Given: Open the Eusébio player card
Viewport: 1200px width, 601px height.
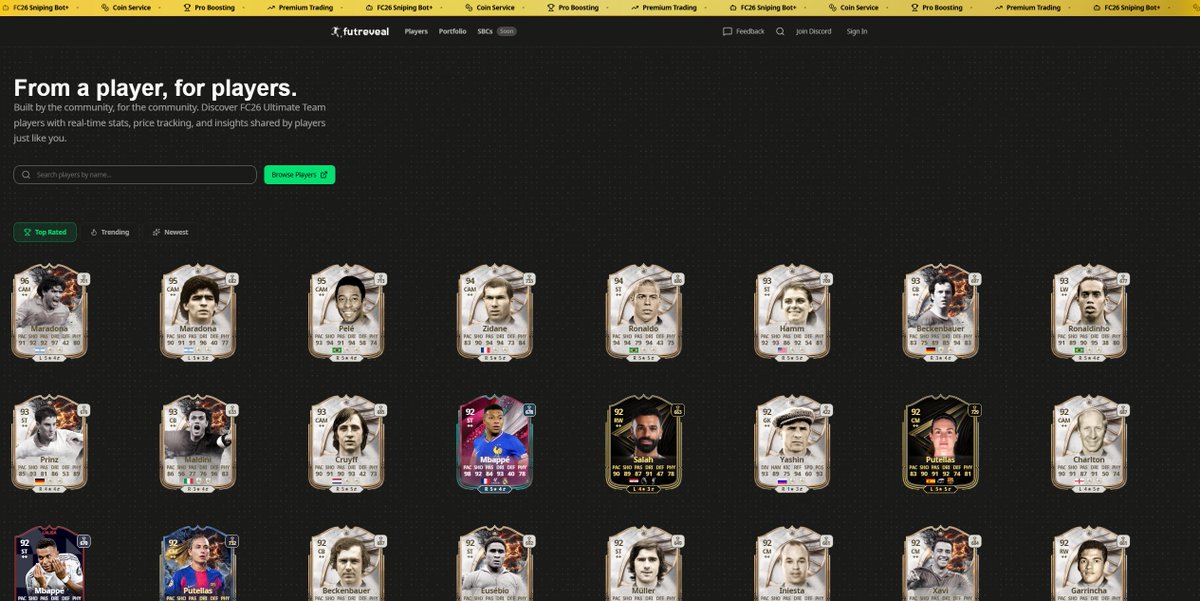Looking at the screenshot, I should pos(494,565).
